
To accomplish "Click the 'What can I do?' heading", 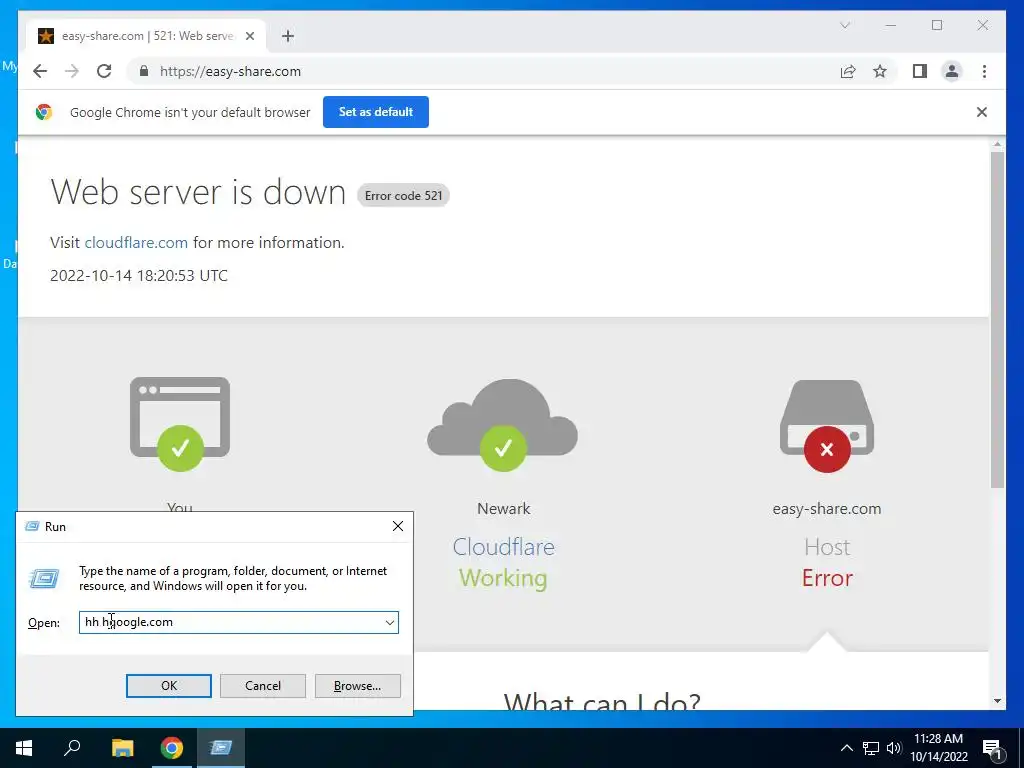I will [602, 701].
